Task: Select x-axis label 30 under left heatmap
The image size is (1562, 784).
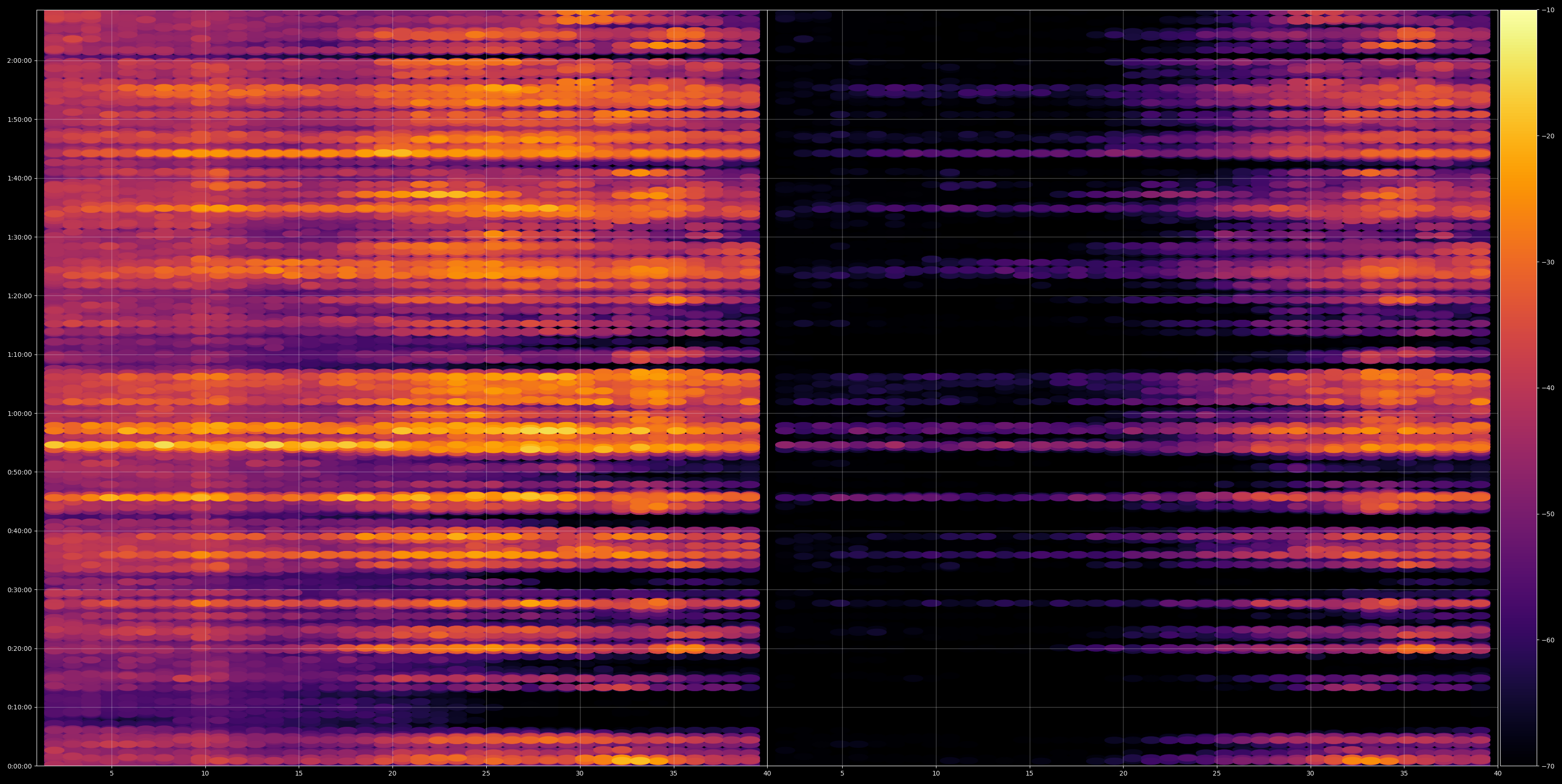Action: 580,774
